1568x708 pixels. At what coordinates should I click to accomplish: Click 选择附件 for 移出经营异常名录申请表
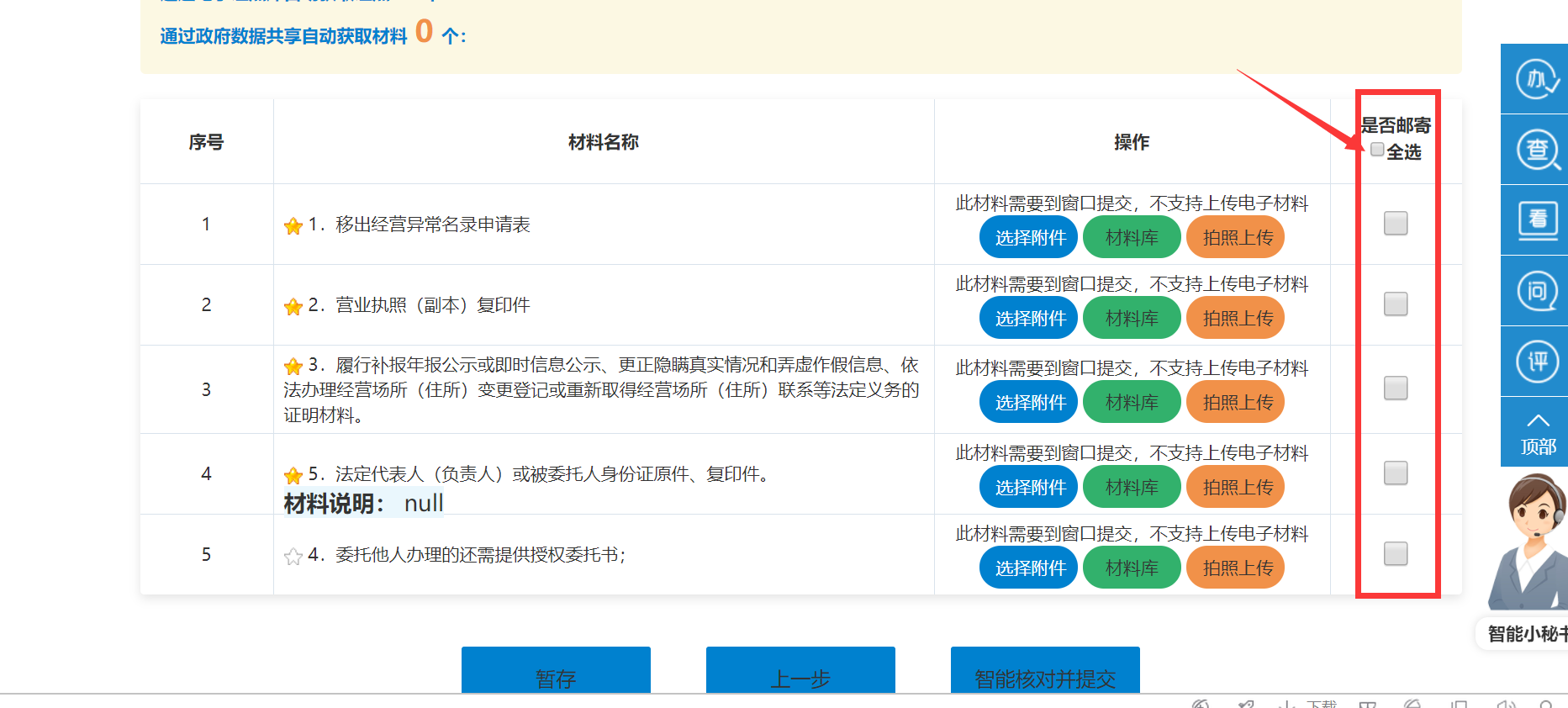point(1029,238)
